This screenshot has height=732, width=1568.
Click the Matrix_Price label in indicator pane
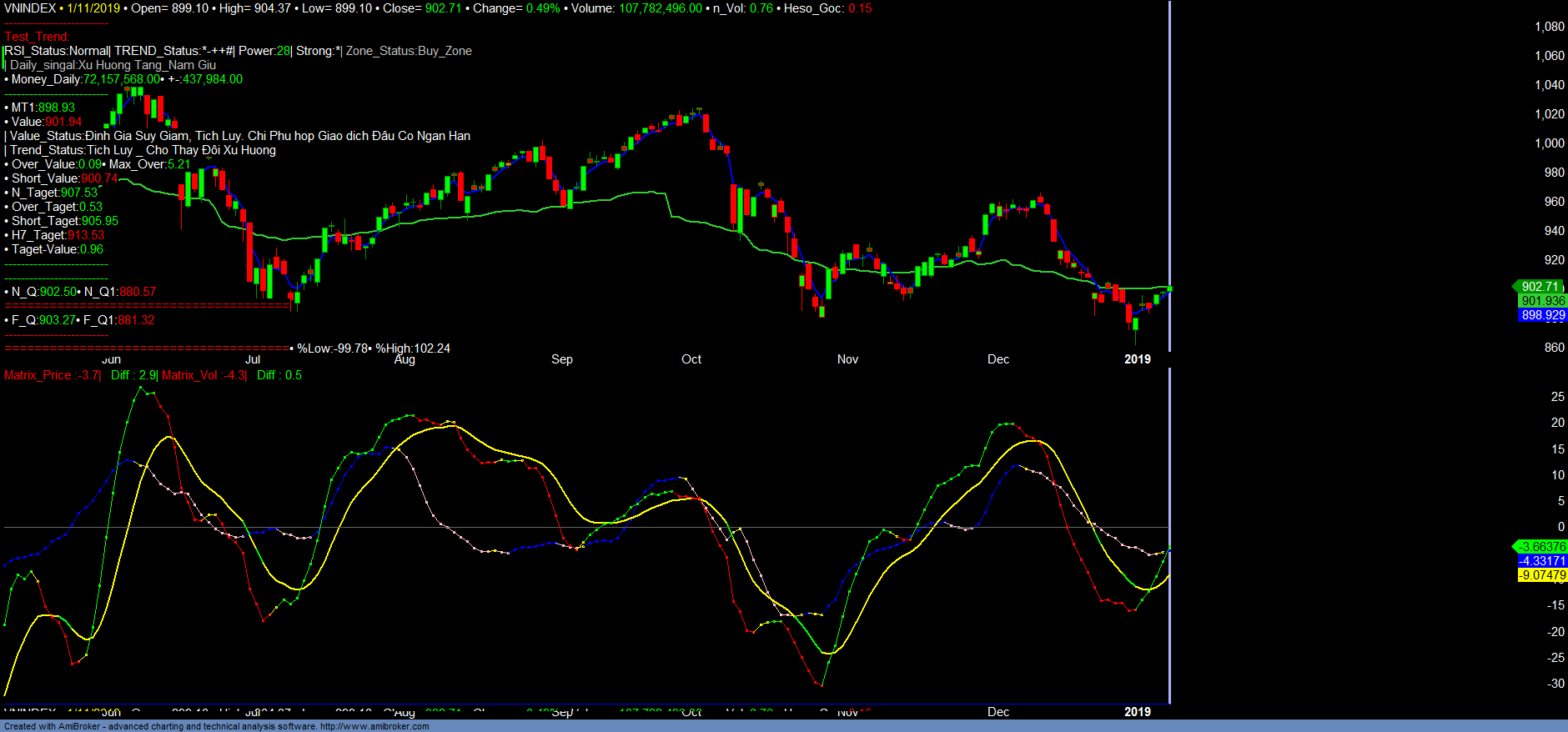(38, 375)
